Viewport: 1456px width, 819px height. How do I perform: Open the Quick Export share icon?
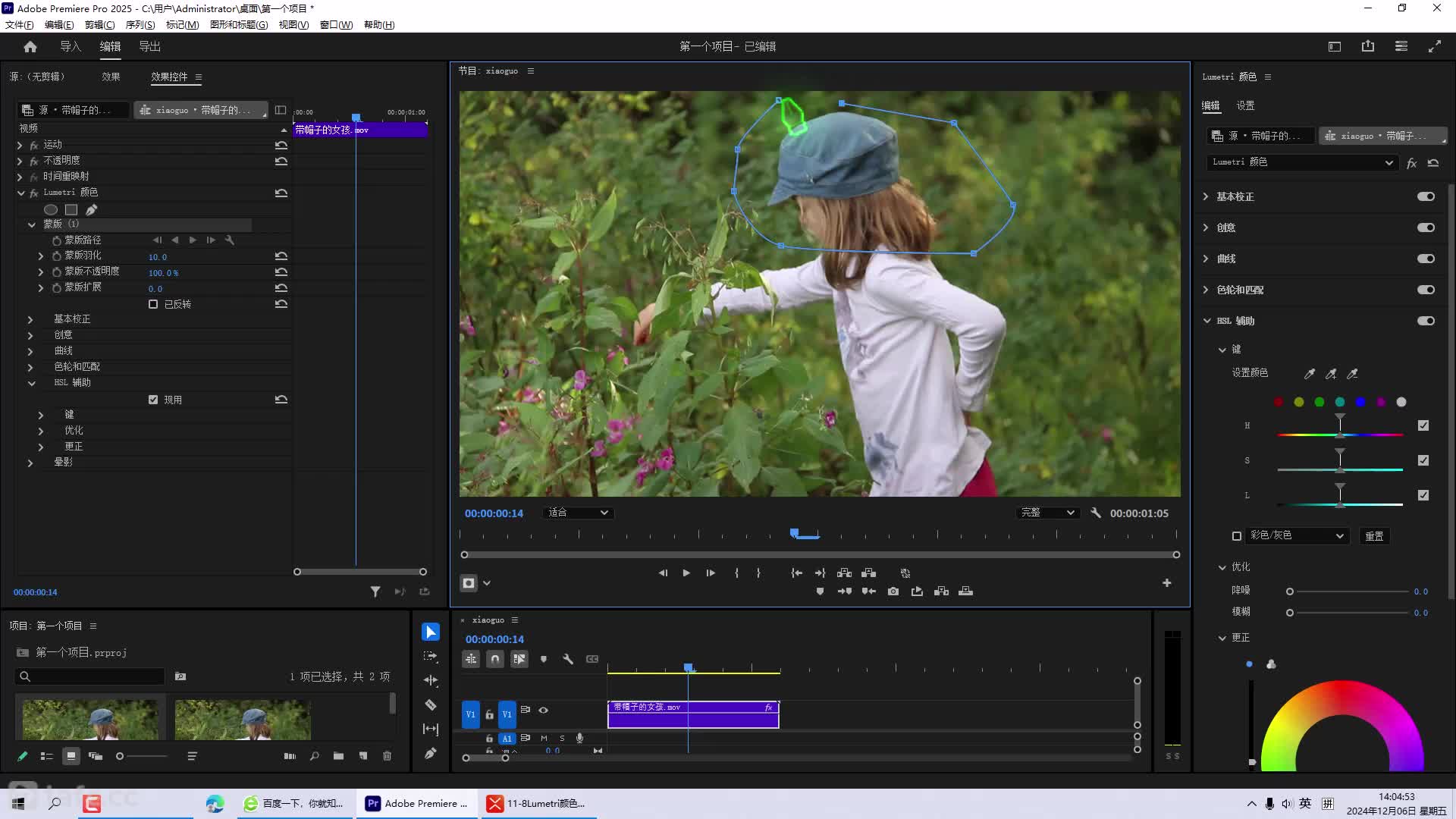(x=1368, y=46)
